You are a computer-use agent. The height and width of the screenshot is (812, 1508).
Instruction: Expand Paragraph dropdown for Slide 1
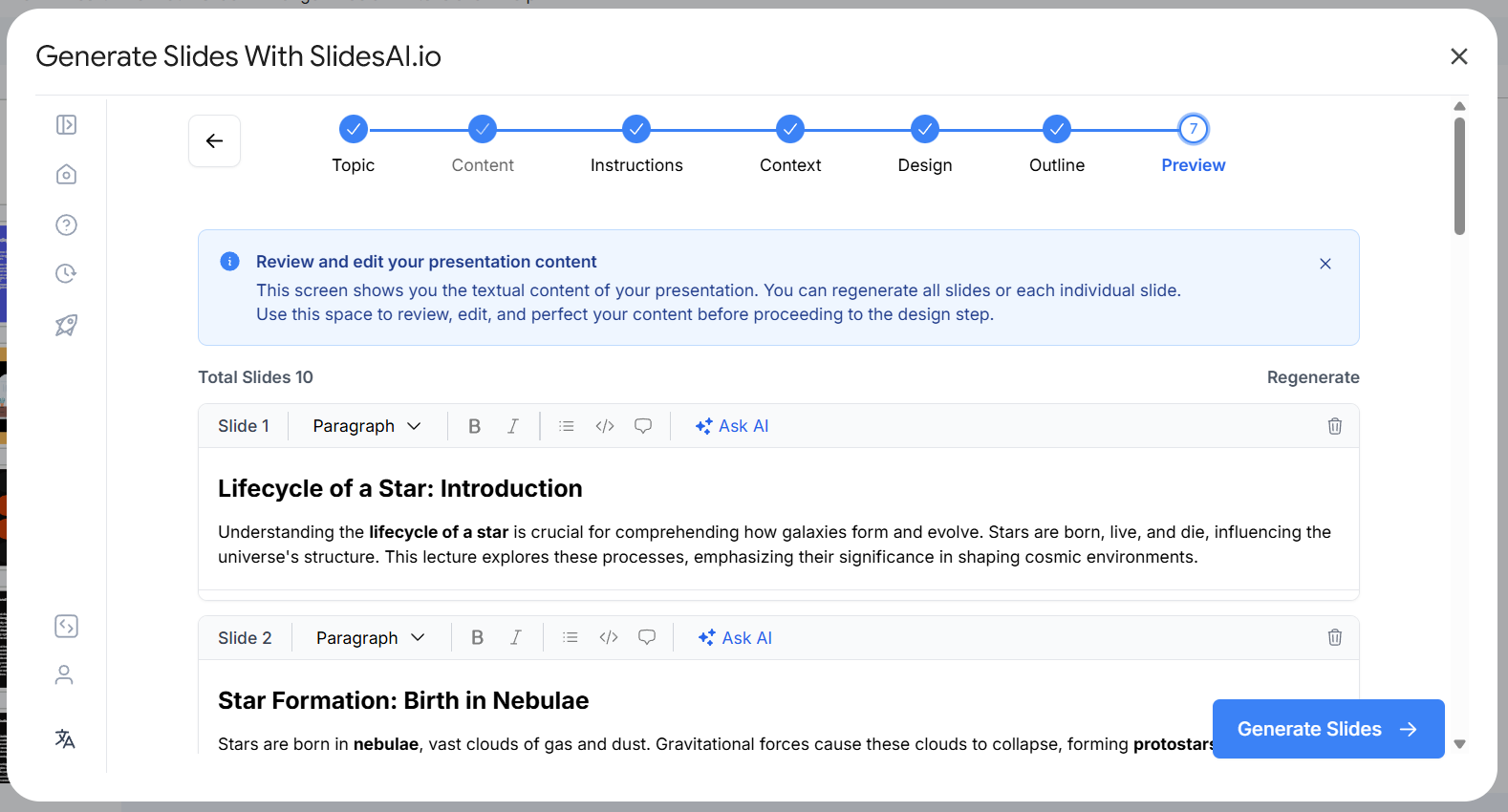(x=367, y=426)
